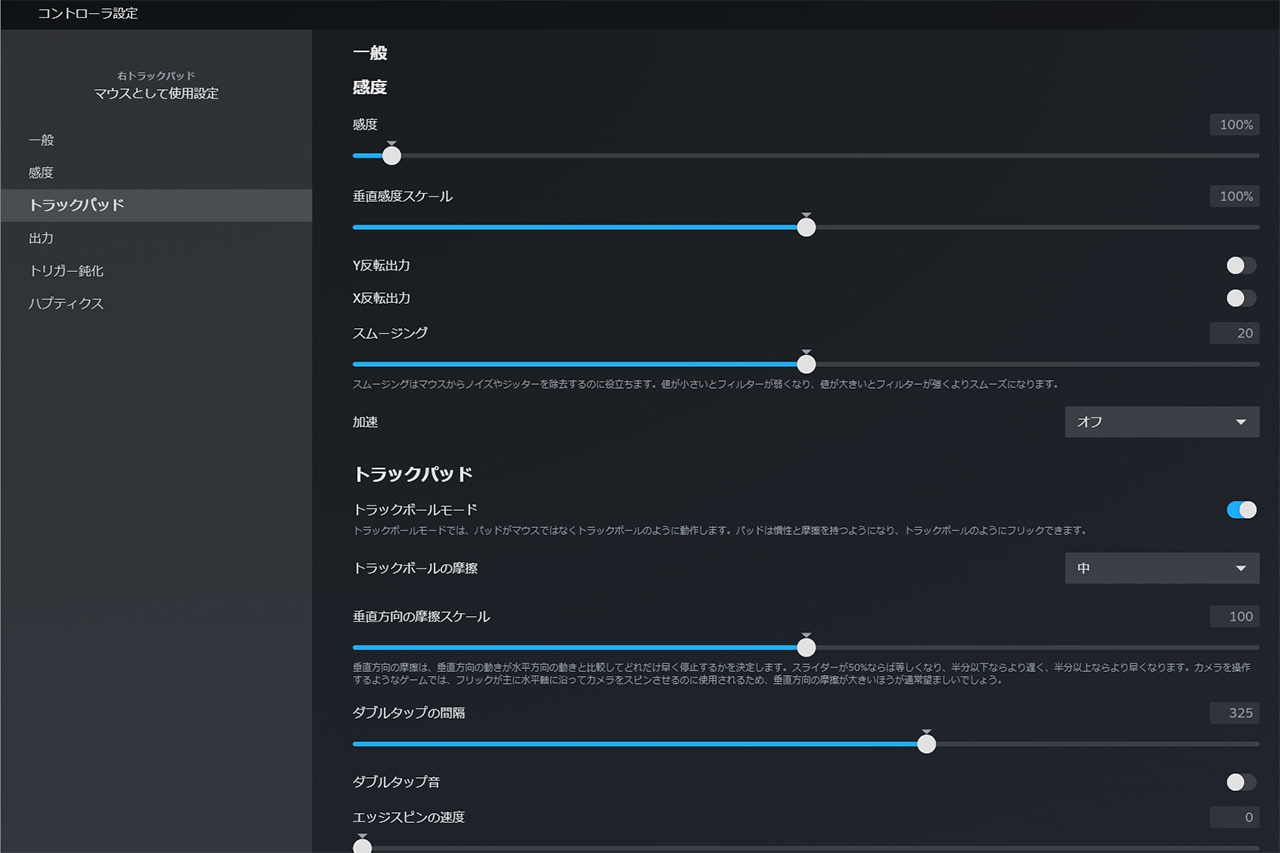Select 感度 in the left sidebar
1280x853 pixels.
pos(42,173)
